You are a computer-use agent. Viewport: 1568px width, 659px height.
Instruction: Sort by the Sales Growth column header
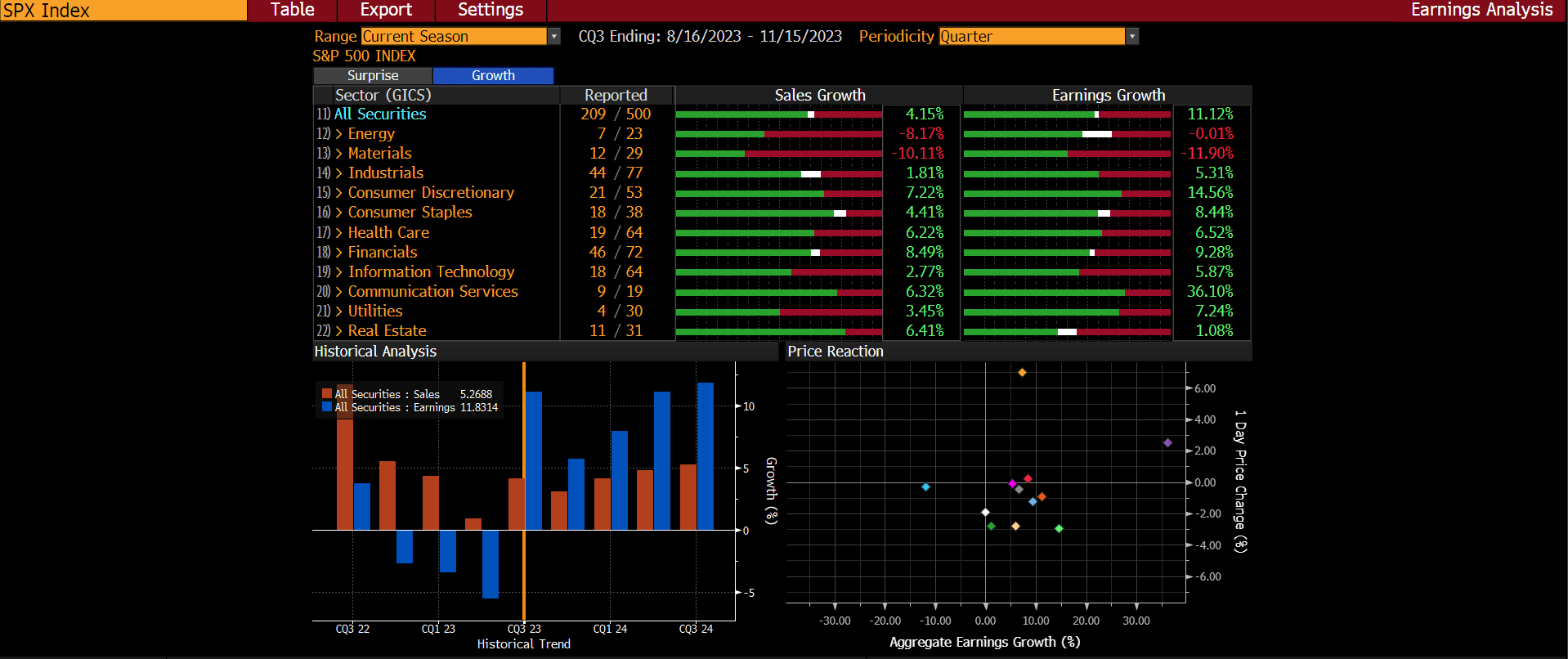click(819, 95)
